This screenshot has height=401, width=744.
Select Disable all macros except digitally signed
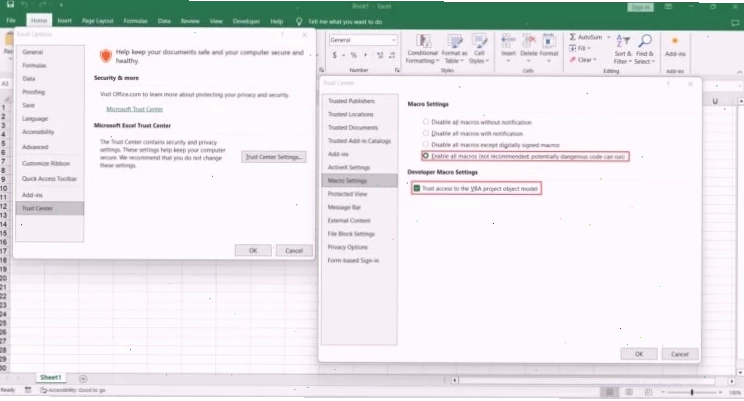coord(426,145)
